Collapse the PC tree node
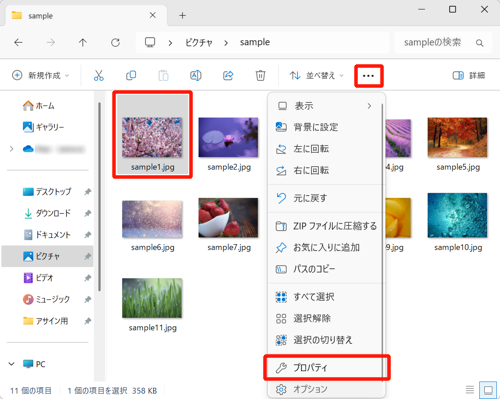The height and width of the screenshot is (399, 500). pos(12,364)
